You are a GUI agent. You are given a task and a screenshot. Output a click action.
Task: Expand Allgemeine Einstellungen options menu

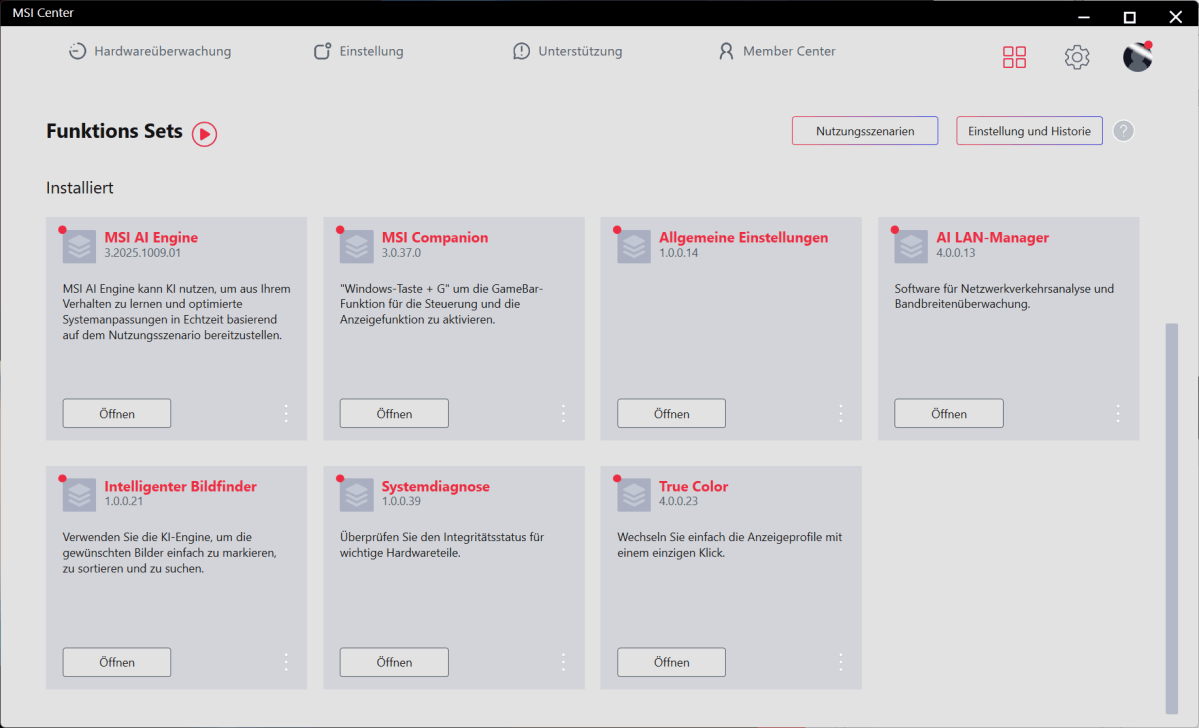pyautogui.click(x=840, y=414)
